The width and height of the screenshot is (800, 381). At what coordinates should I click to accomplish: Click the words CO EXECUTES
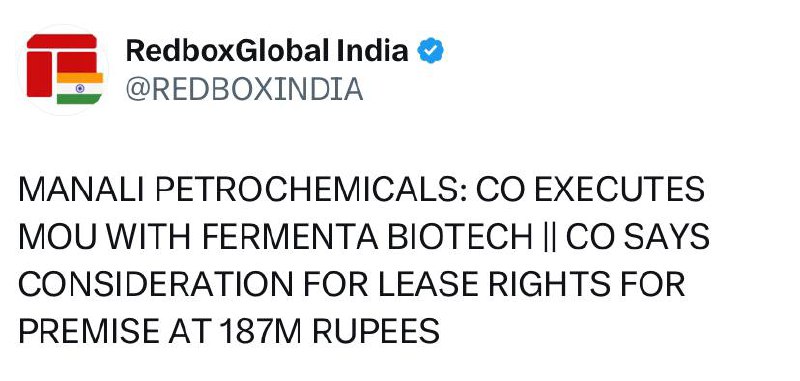[590, 190]
